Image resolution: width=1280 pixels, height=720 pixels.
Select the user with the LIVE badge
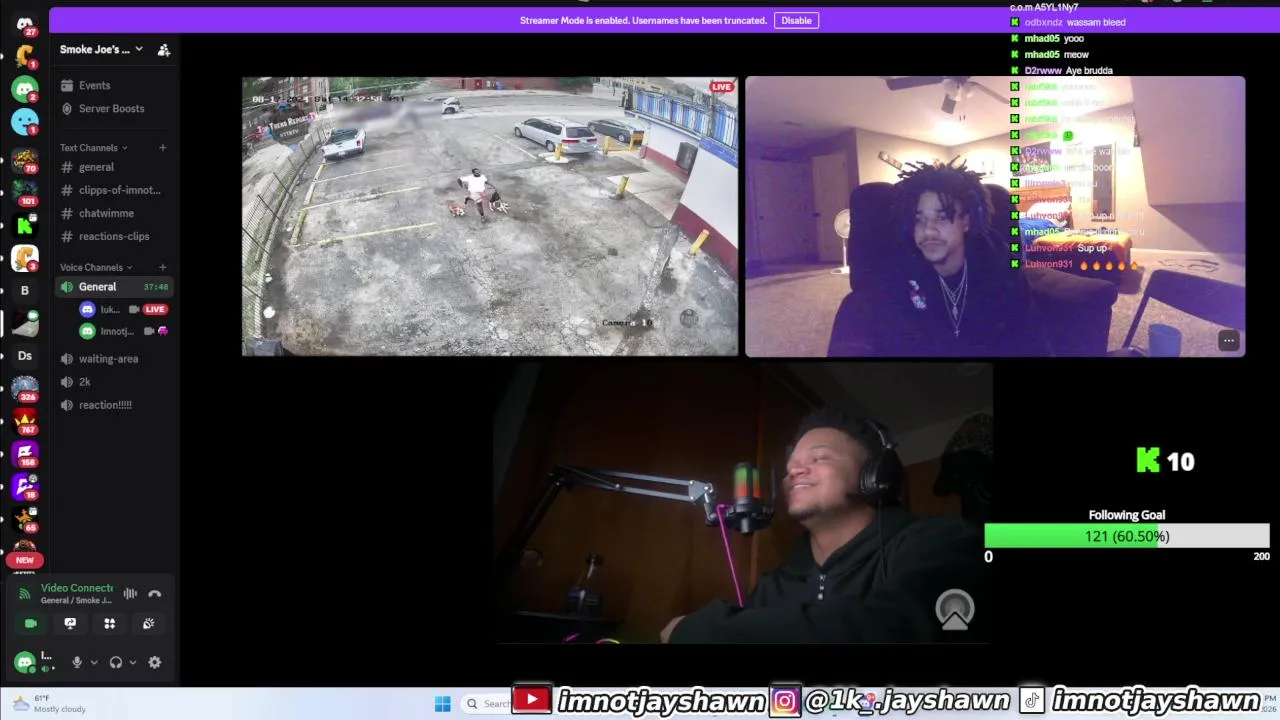click(x=122, y=310)
